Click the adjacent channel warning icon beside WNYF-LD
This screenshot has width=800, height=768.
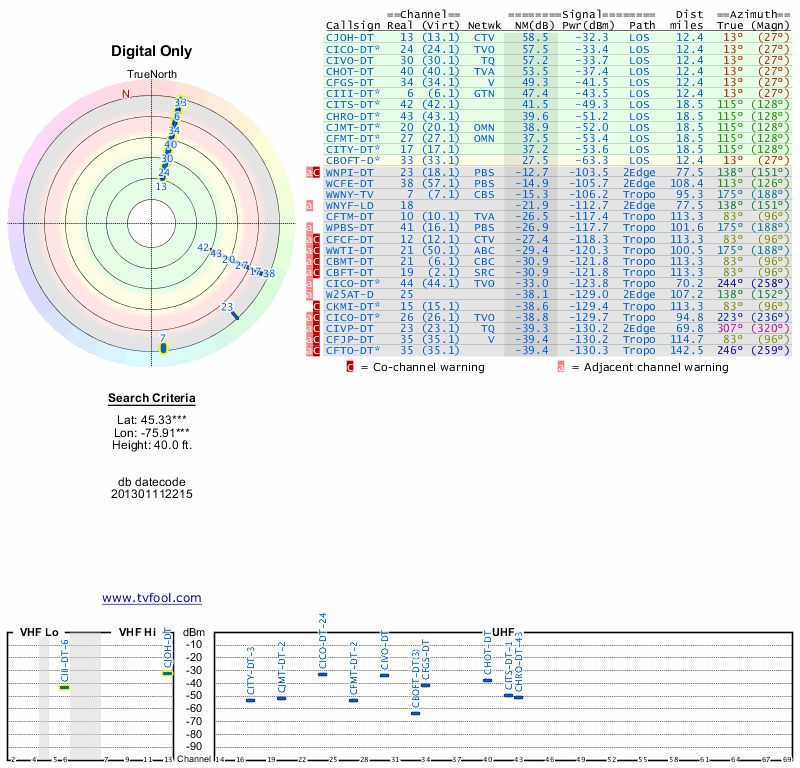310,205
